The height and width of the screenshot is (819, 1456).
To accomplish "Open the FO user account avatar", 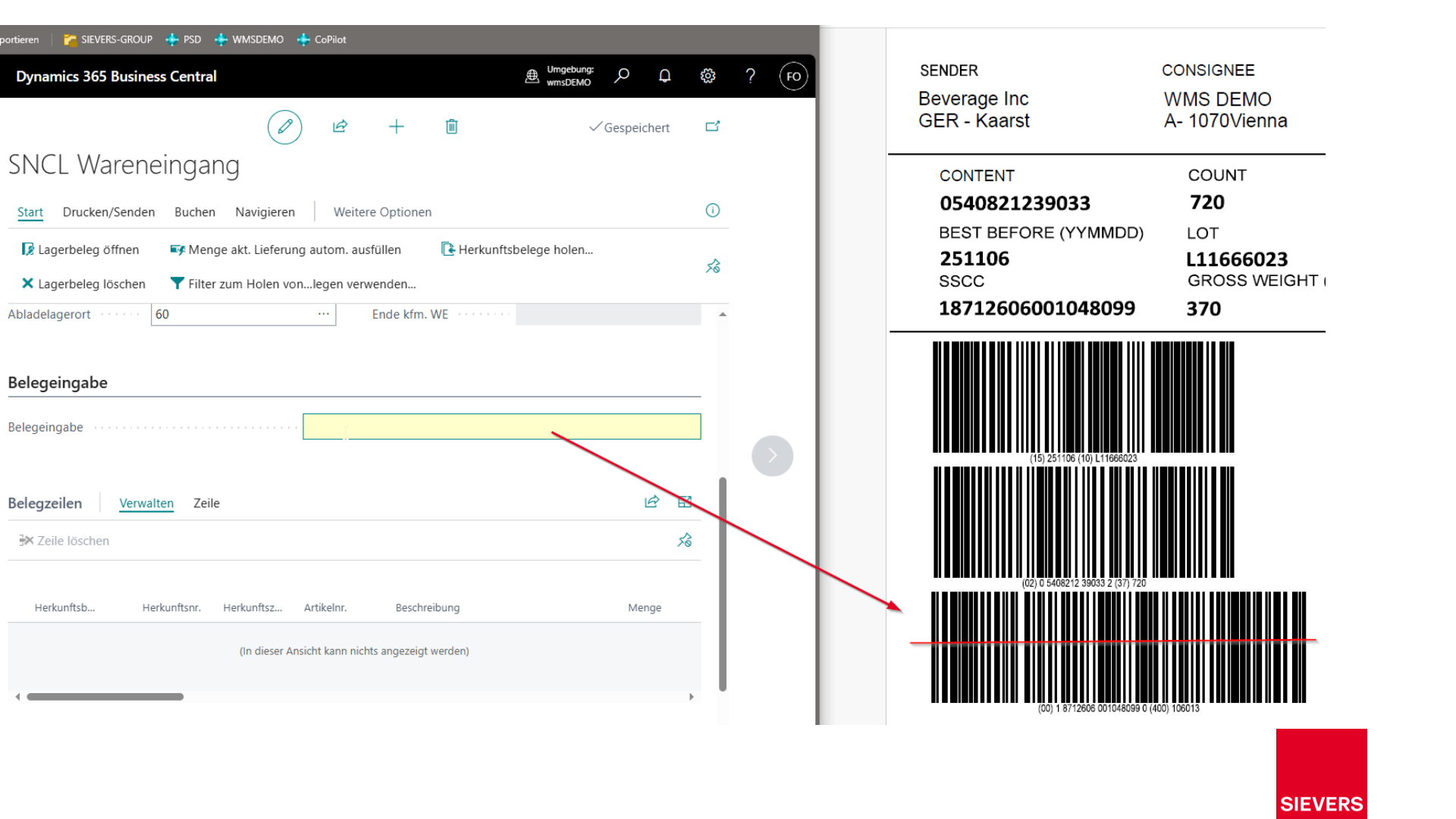I will [793, 76].
